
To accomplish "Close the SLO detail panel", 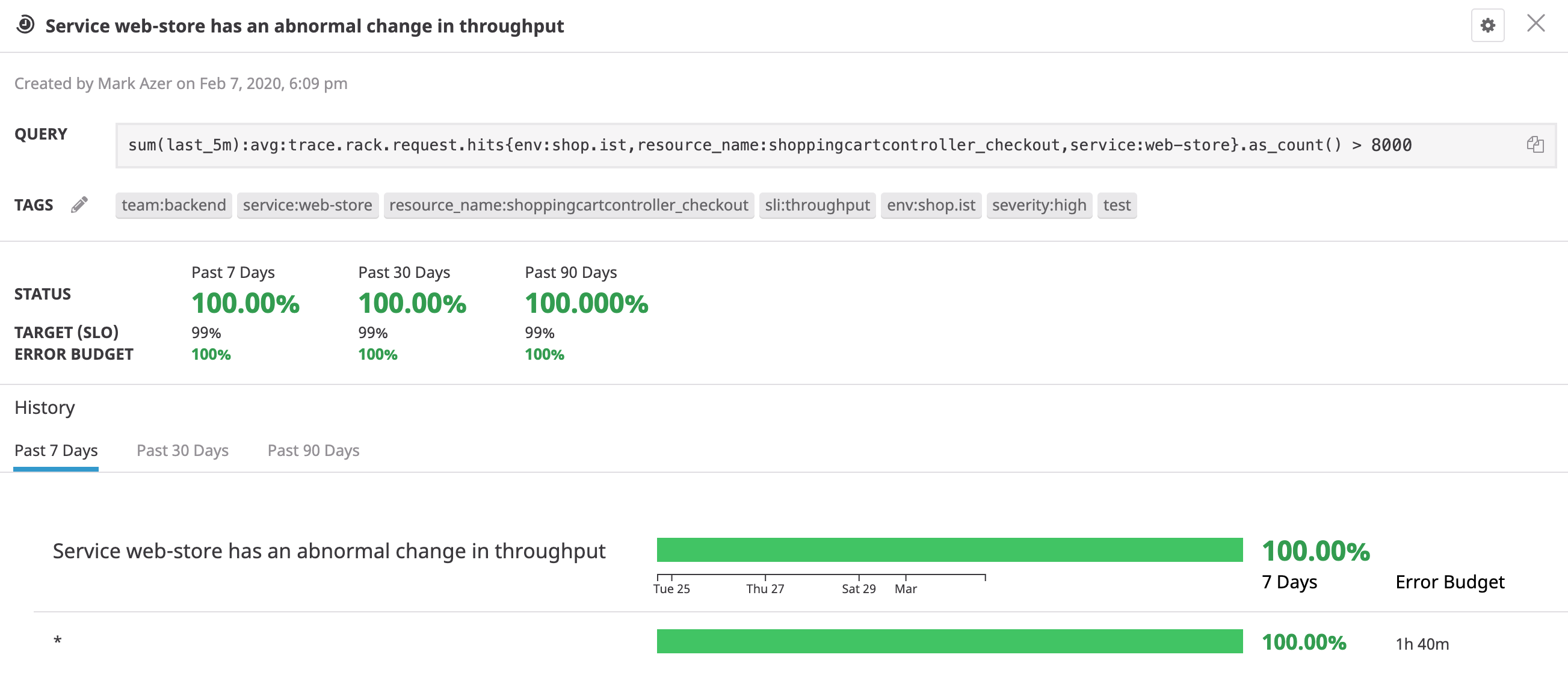I will (x=1536, y=24).
